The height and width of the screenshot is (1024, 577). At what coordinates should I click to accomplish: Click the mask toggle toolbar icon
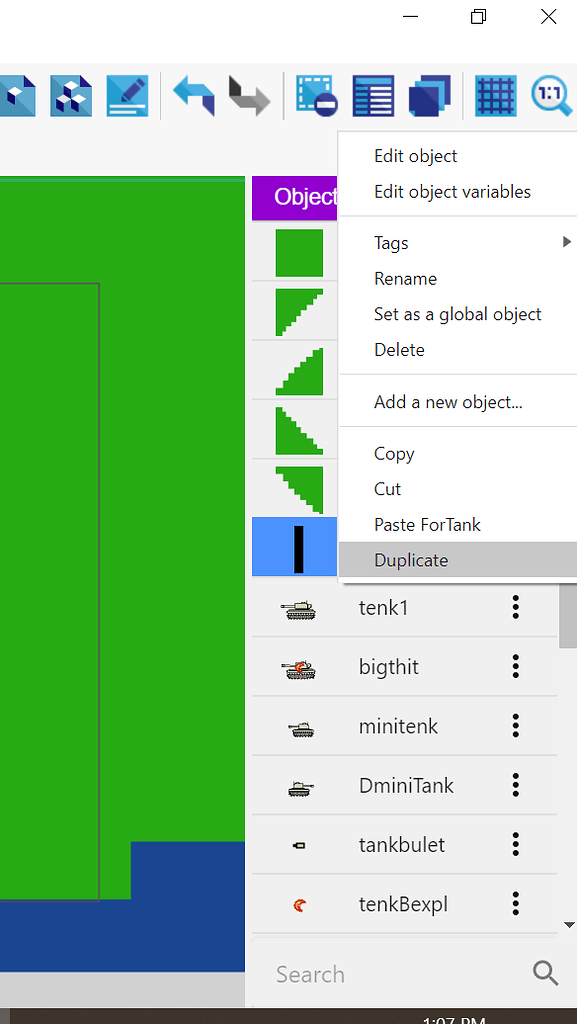[x=317, y=96]
